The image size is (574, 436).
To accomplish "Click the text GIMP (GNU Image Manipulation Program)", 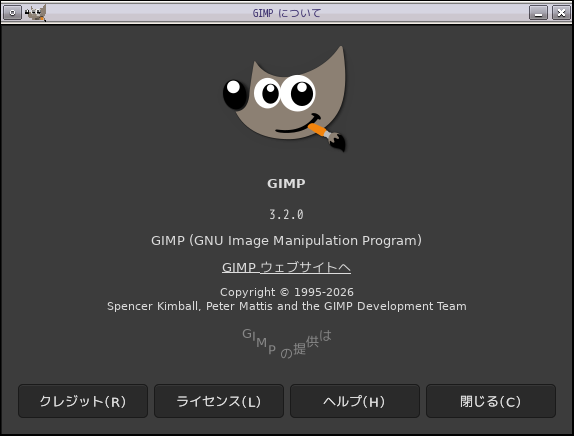I will pos(286,241).
